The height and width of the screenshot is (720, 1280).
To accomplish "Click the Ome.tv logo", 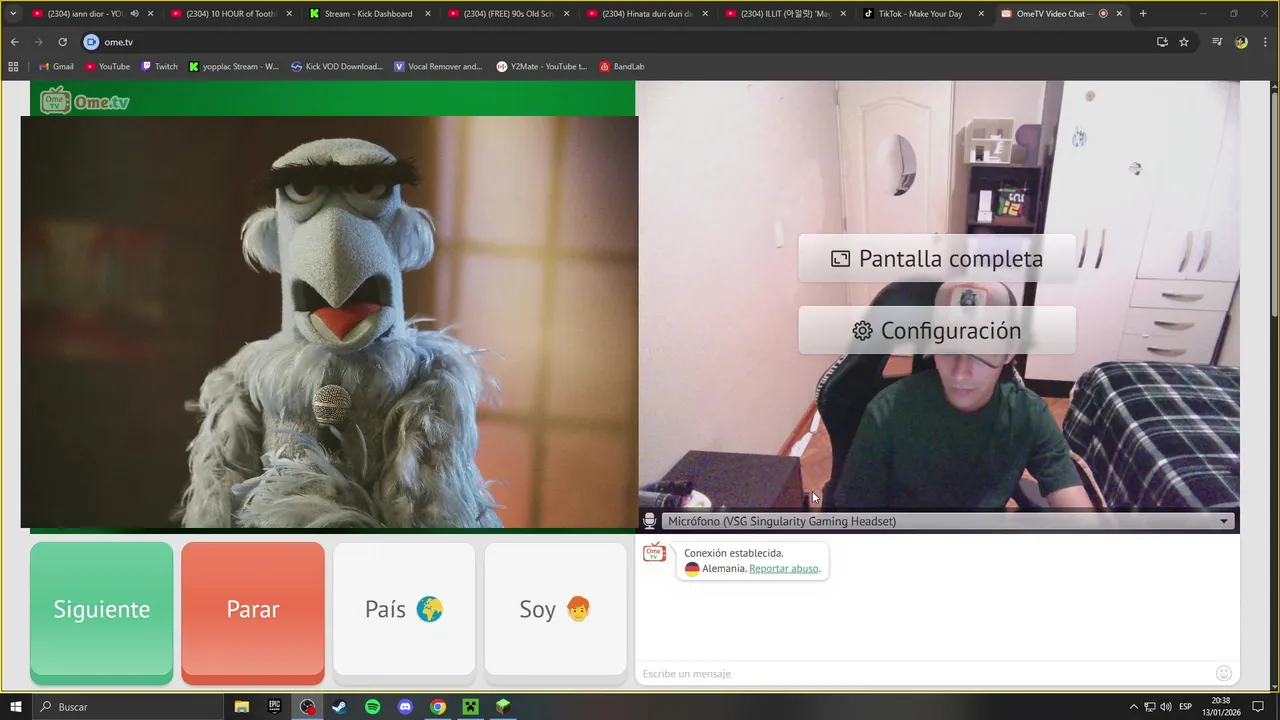I will [x=85, y=100].
